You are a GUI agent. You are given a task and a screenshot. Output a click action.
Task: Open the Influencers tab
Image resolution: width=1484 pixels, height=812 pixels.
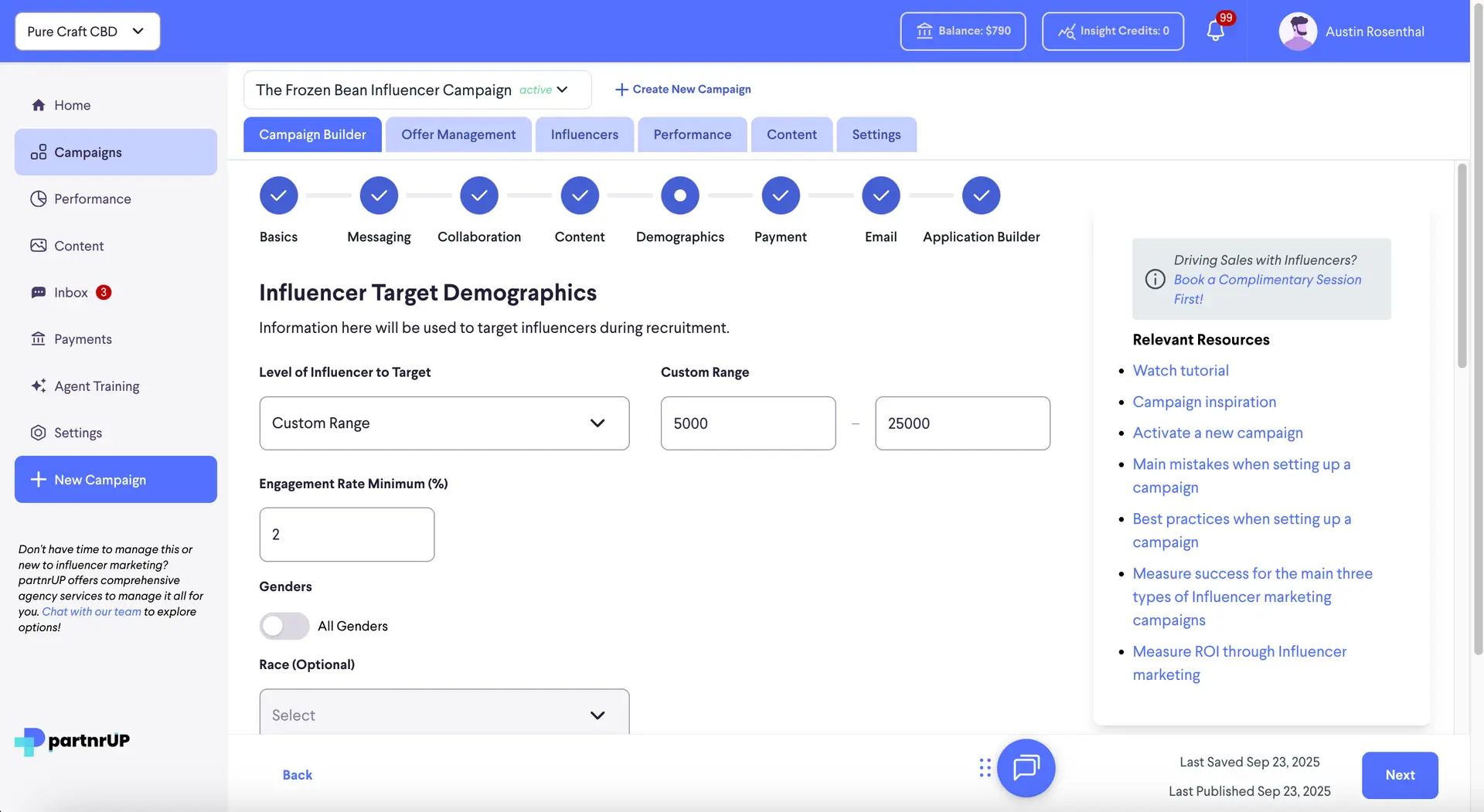point(584,134)
